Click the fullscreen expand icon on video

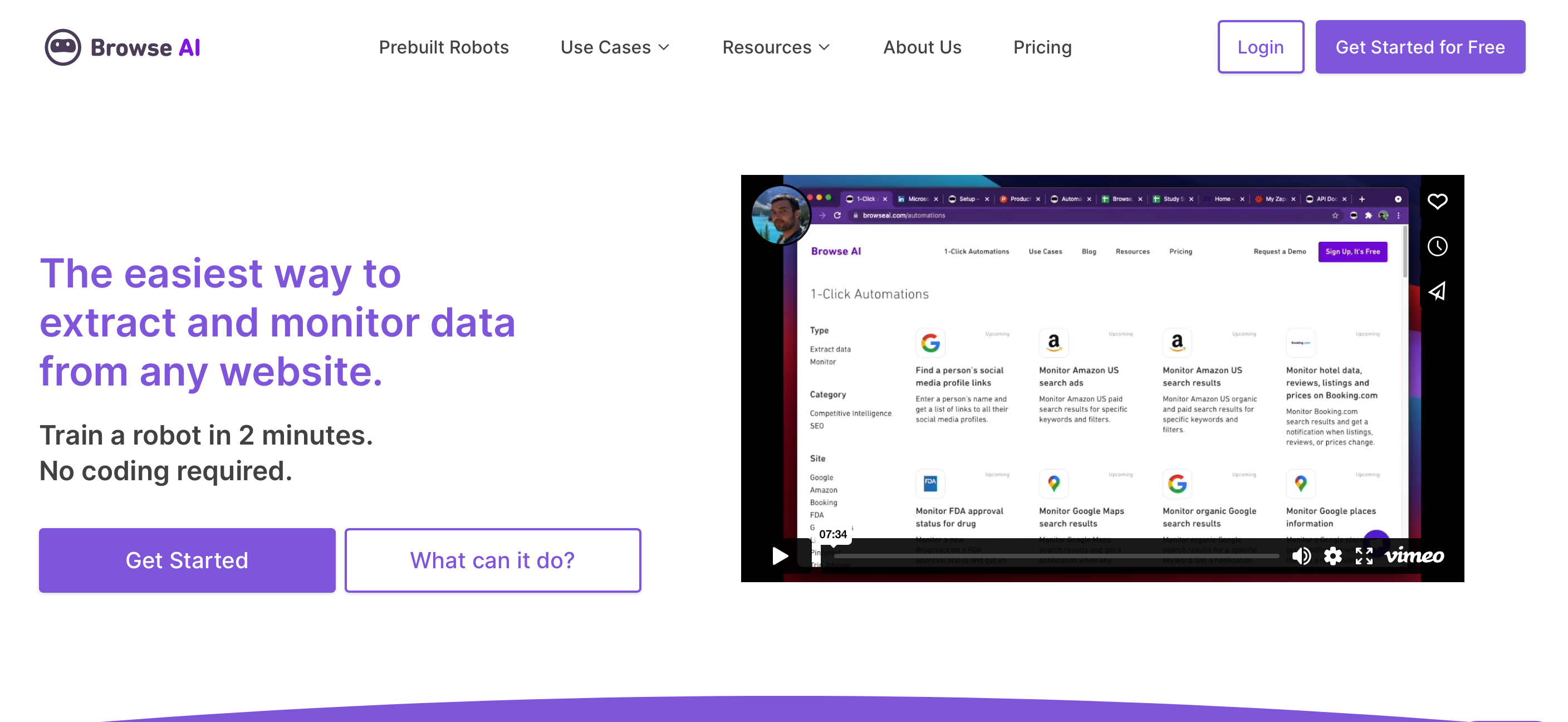tap(1363, 556)
